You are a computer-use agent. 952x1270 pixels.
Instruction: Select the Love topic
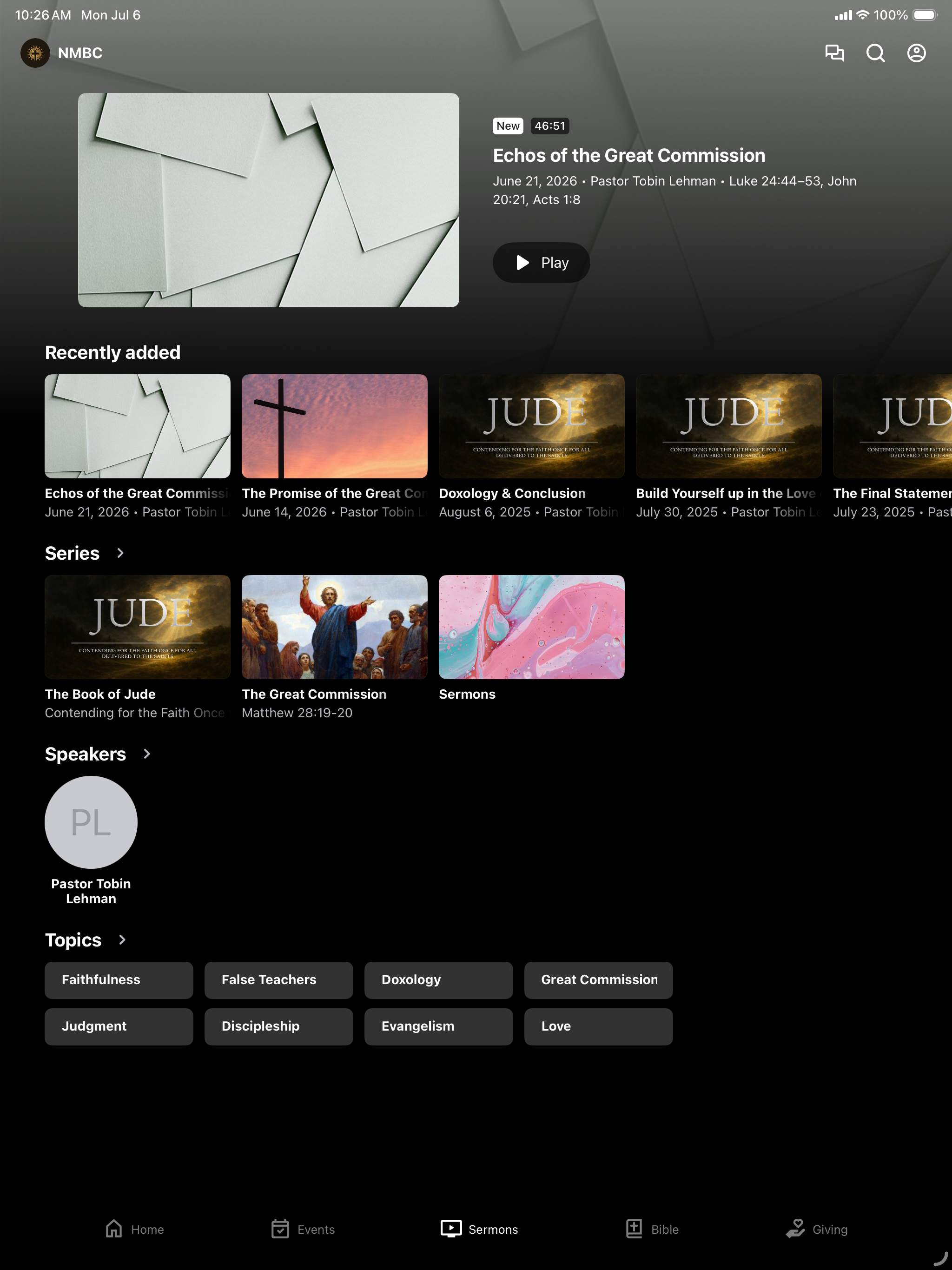pyautogui.click(x=598, y=1026)
